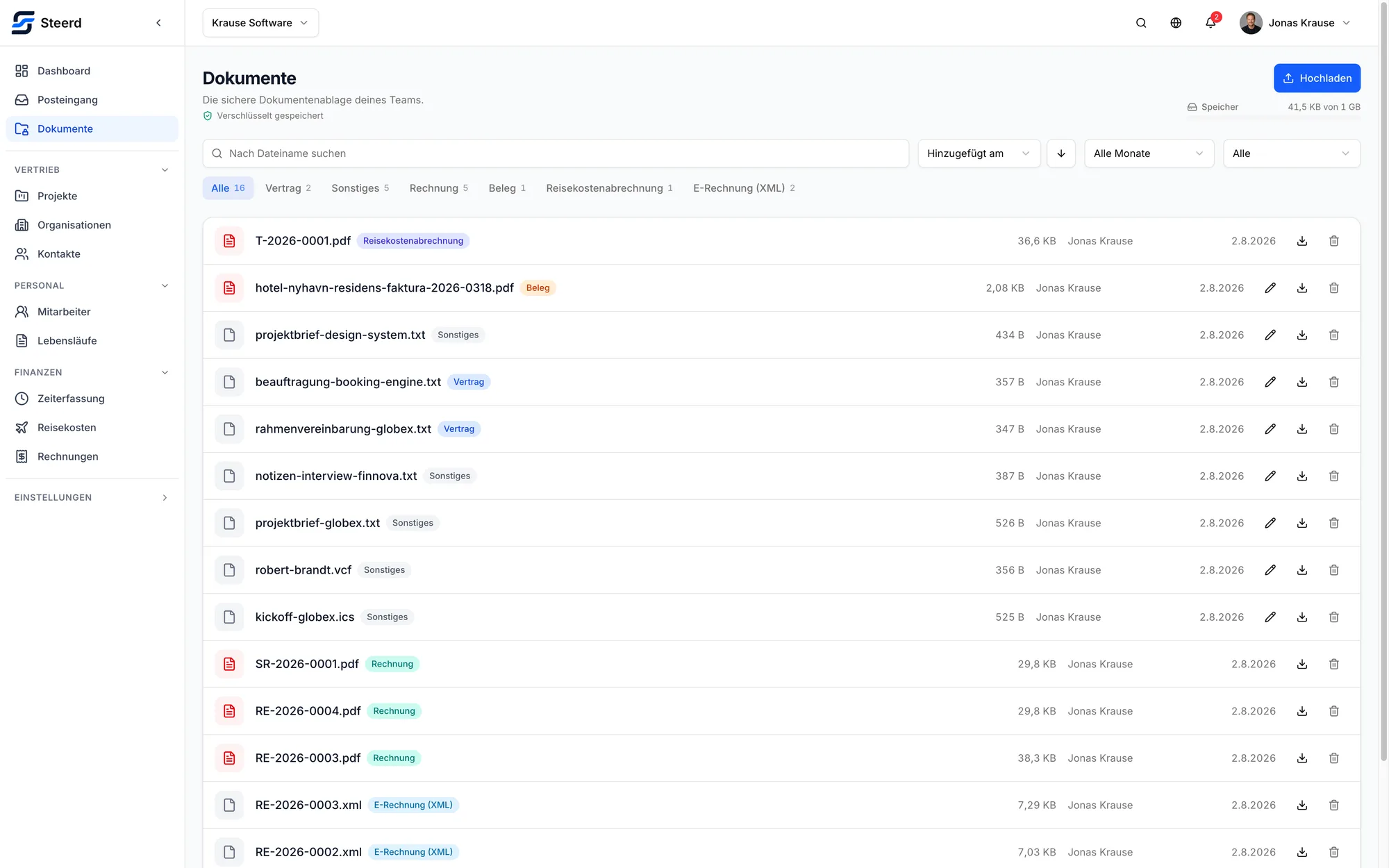This screenshot has height=868, width=1389.
Task: Open Kontakte in sidebar
Action: coord(92,254)
